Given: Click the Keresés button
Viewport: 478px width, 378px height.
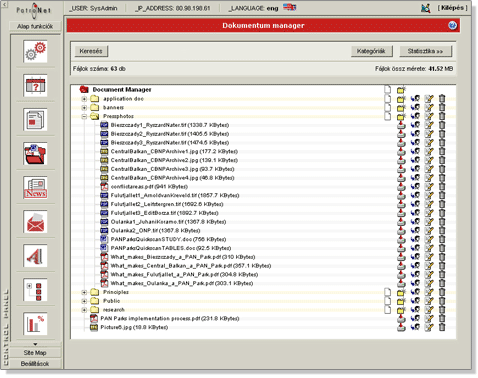Looking at the screenshot, I should pyautogui.click(x=91, y=51).
